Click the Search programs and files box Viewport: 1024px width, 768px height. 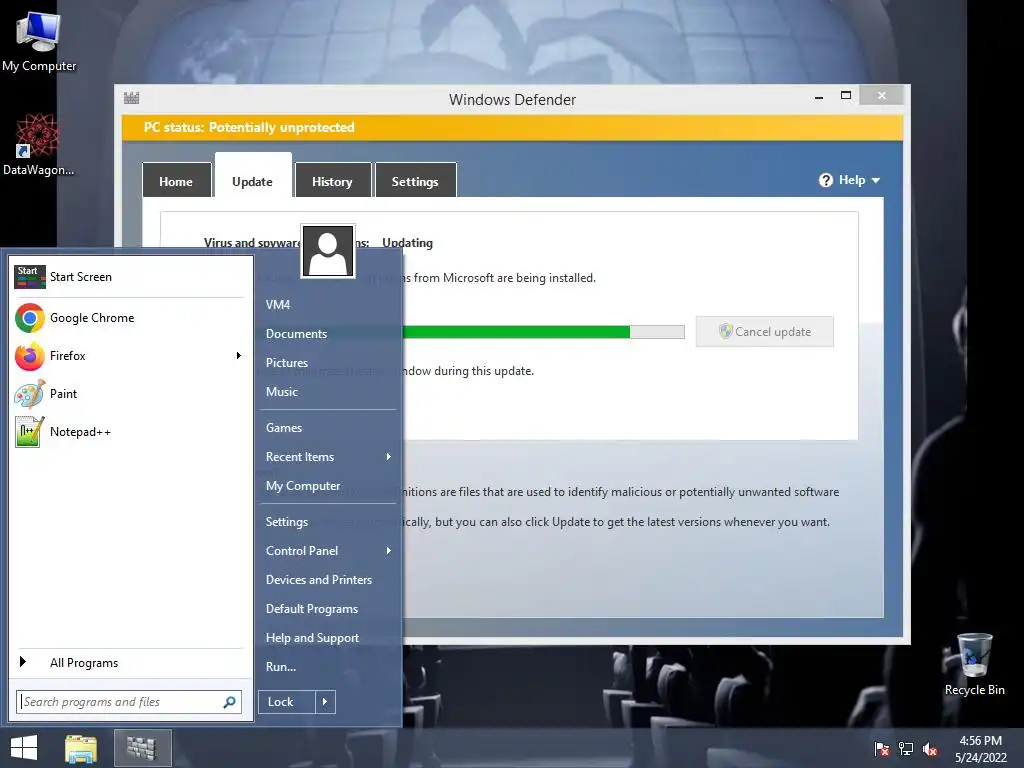click(x=129, y=702)
